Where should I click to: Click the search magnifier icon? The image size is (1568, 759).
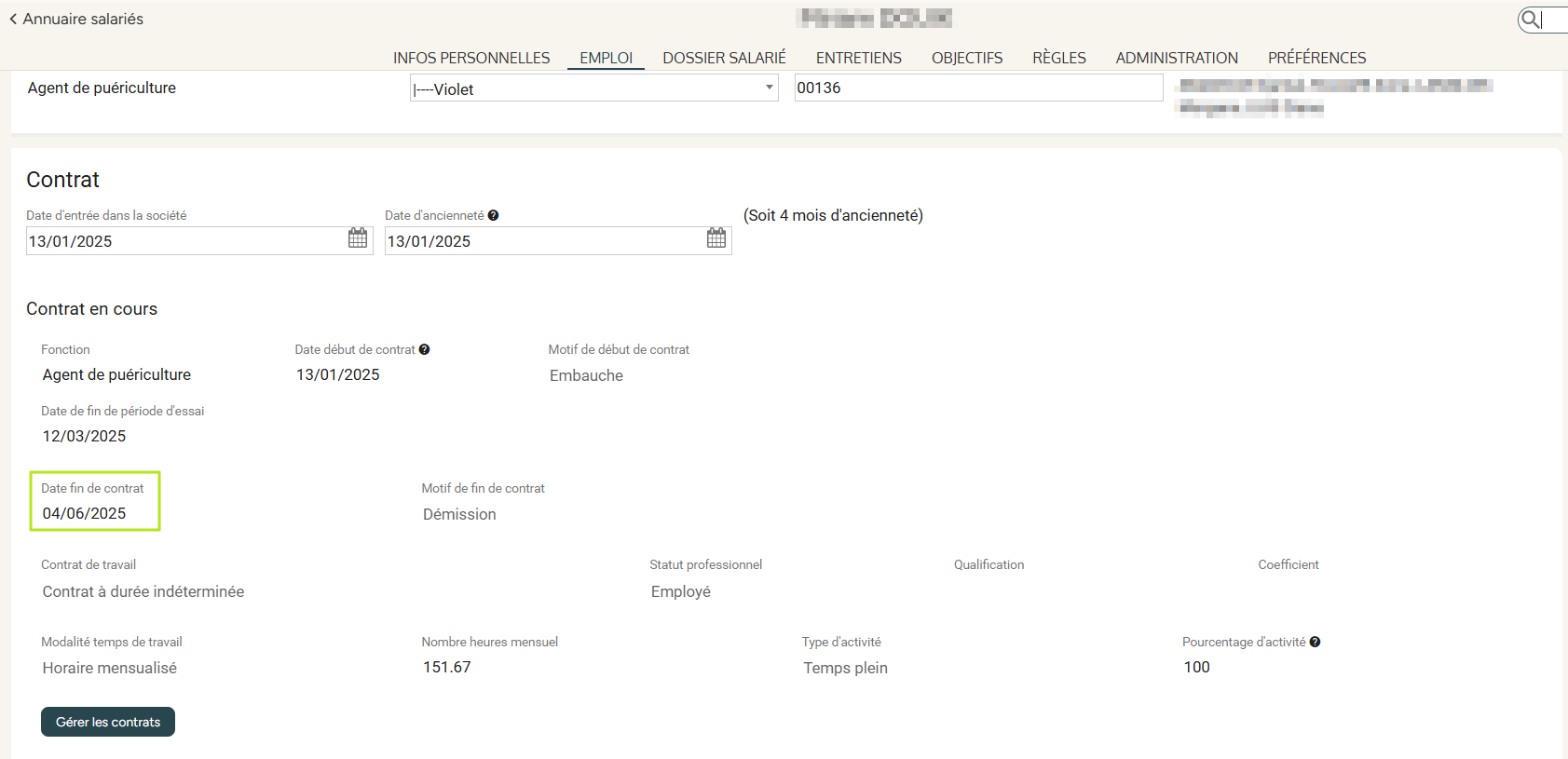coord(1531,19)
